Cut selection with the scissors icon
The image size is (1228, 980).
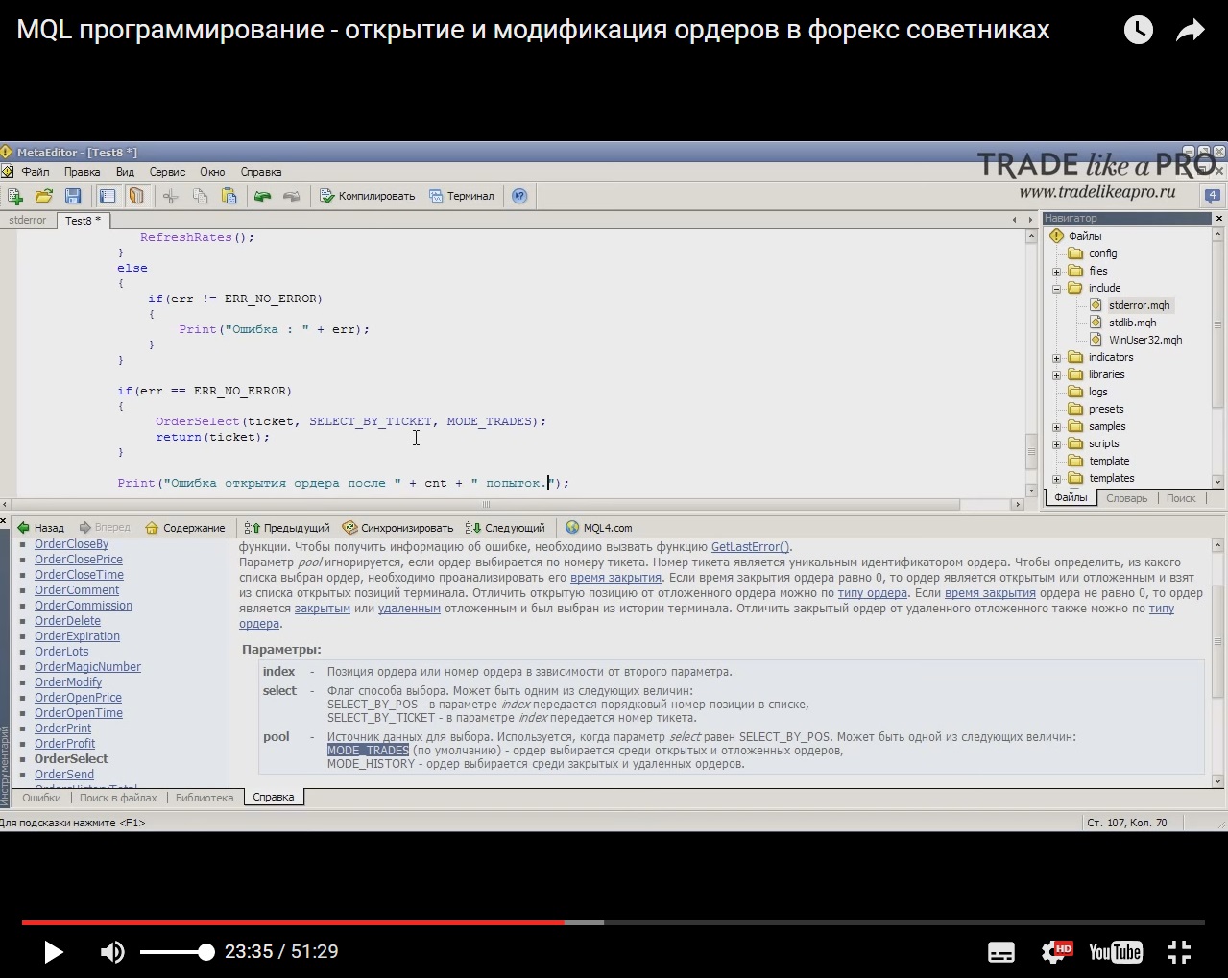(x=170, y=196)
